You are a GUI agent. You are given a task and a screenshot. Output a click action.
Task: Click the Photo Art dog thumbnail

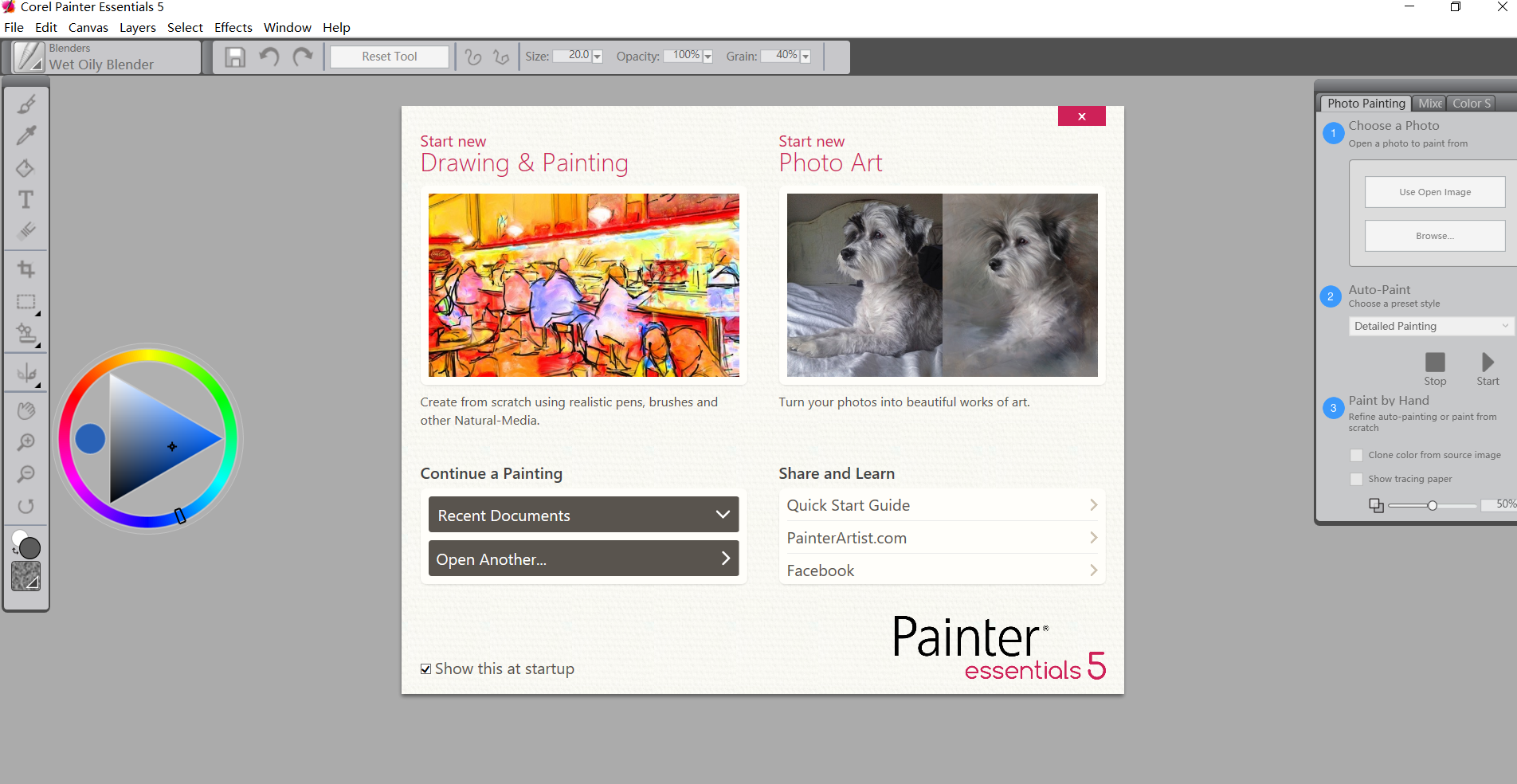coord(942,285)
